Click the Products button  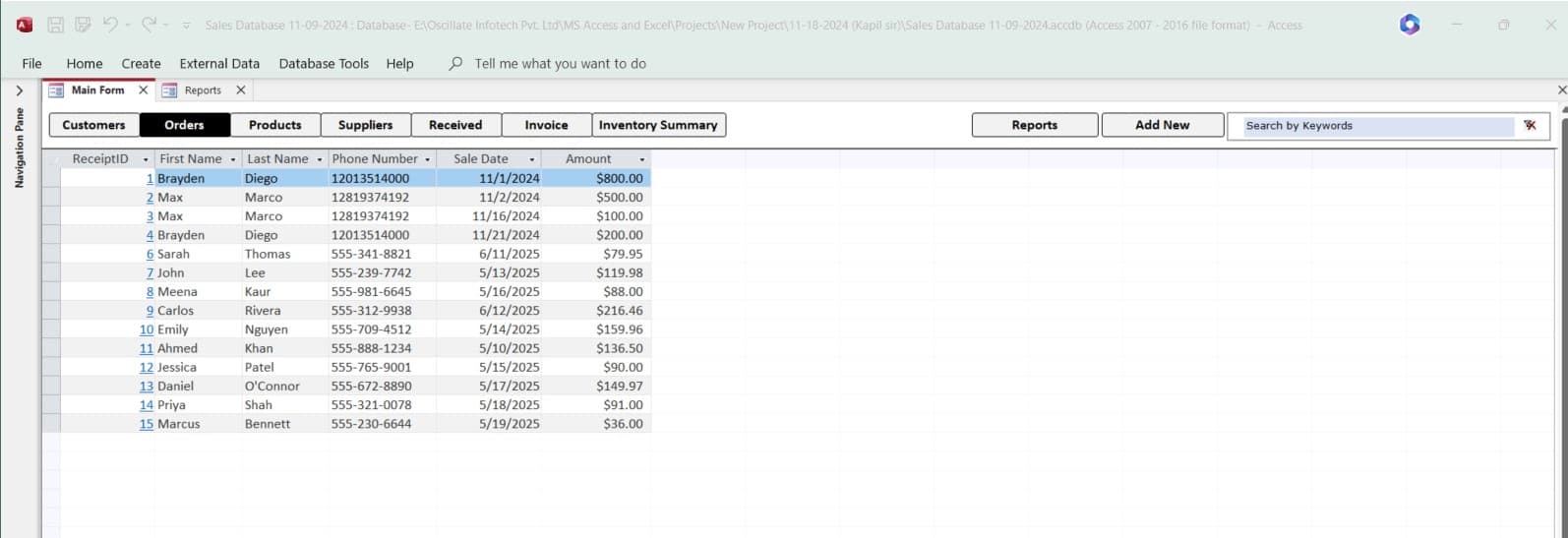point(275,125)
